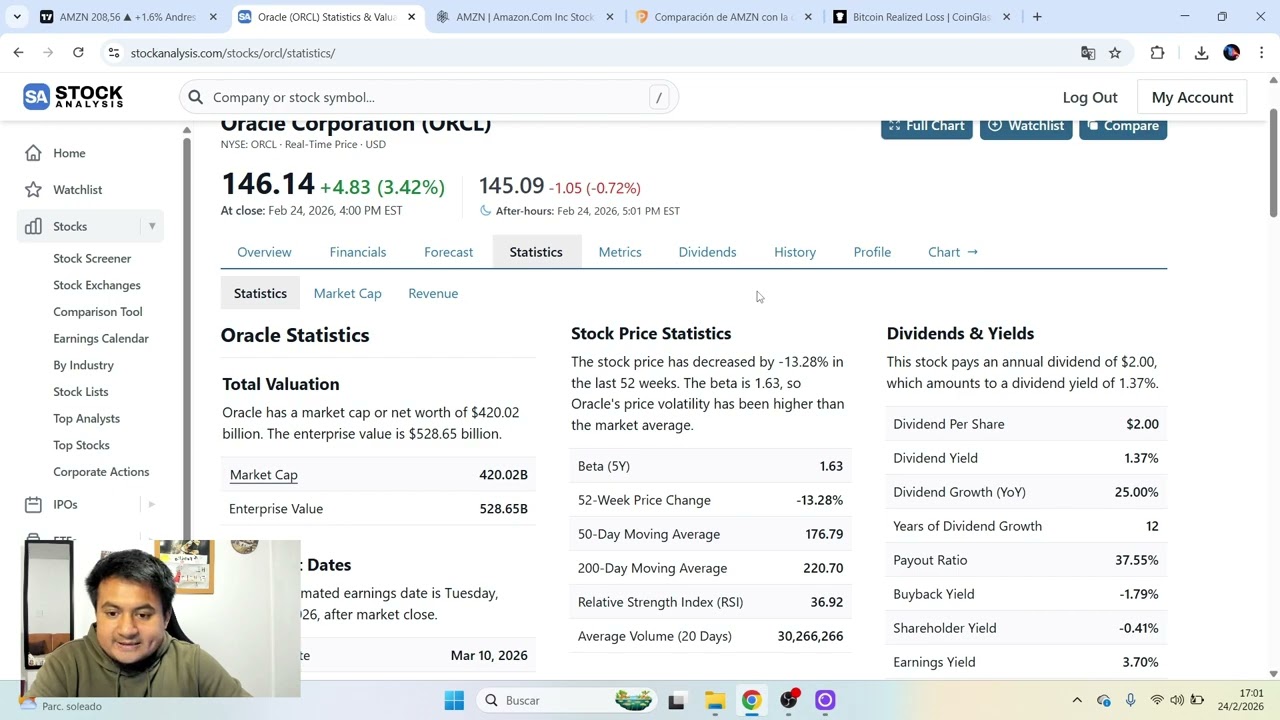Click the IPOs calendar icon in sidebar
The width and height of the screenshot is (1280, 720).
(x=33, y=504)
